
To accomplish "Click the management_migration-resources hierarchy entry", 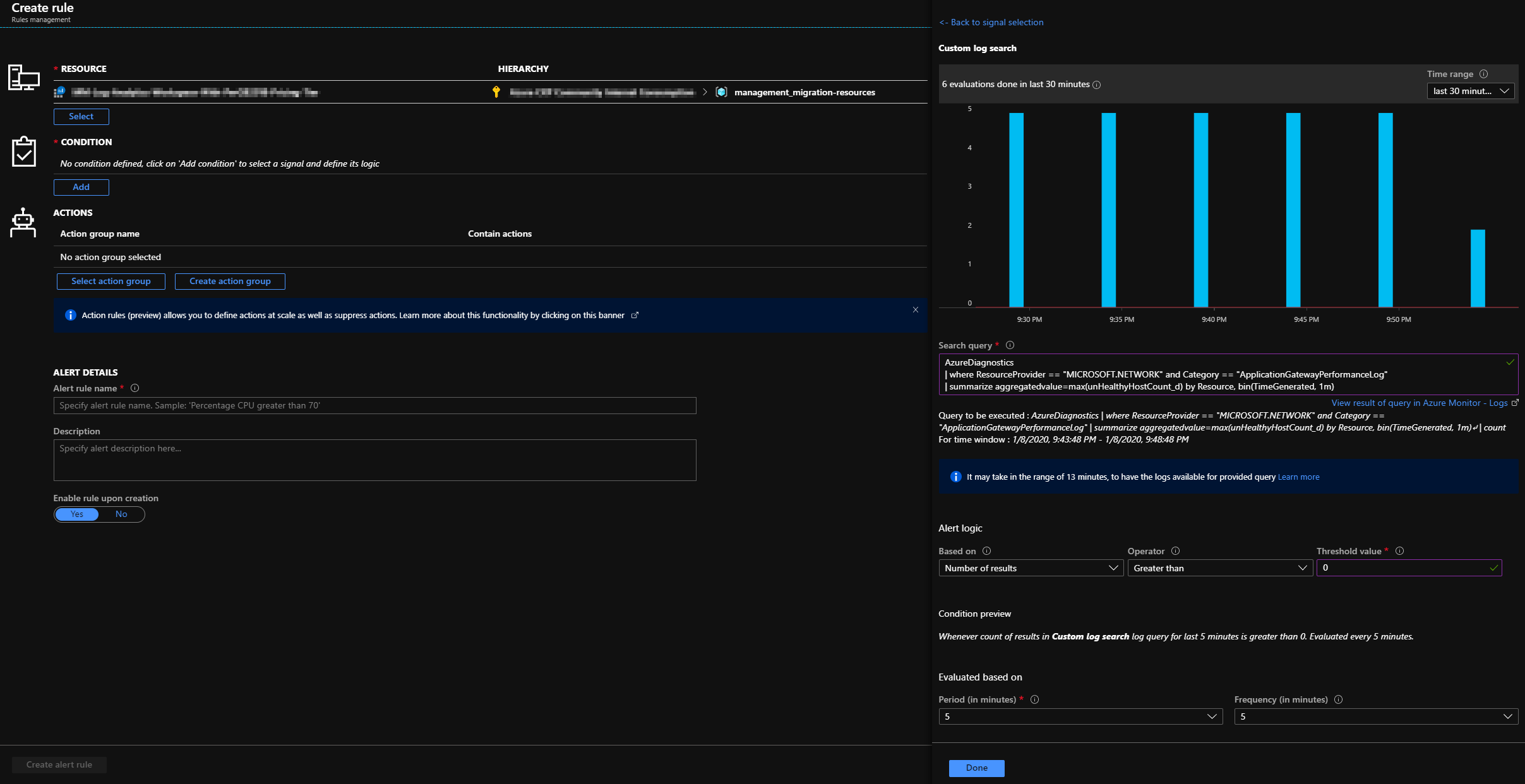I will [804, 92].
